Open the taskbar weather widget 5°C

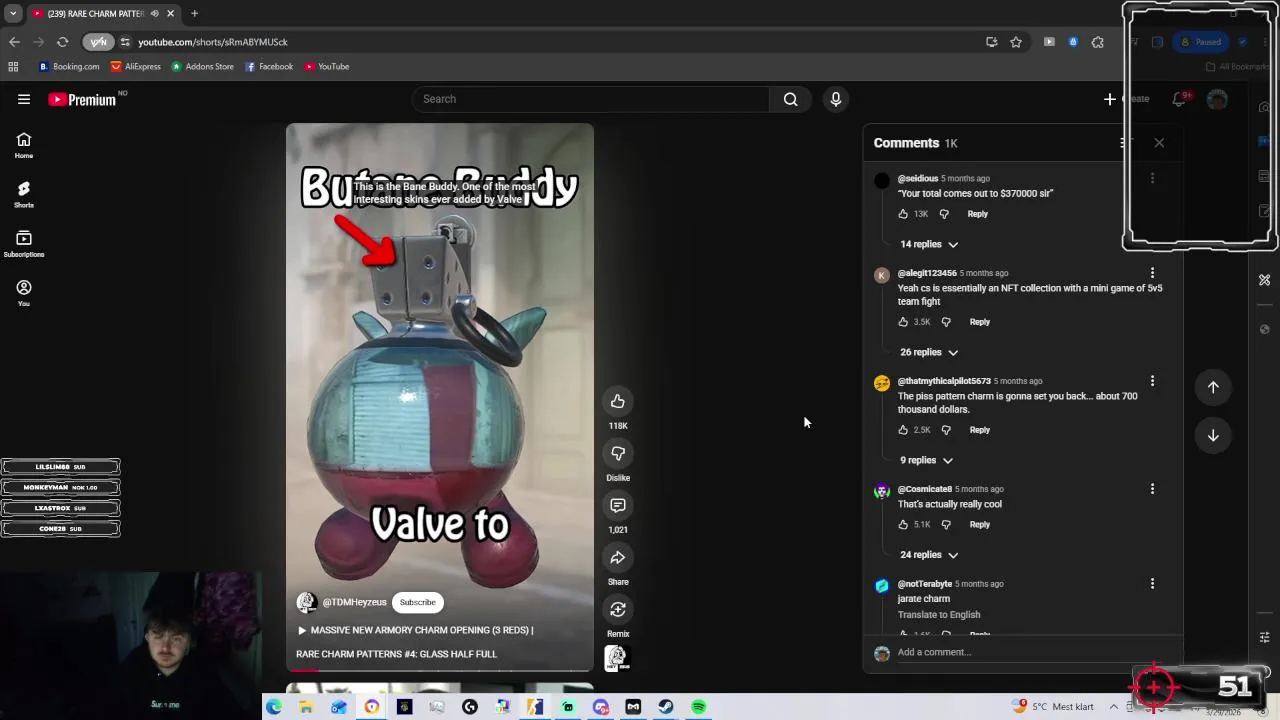point(1053,707)
